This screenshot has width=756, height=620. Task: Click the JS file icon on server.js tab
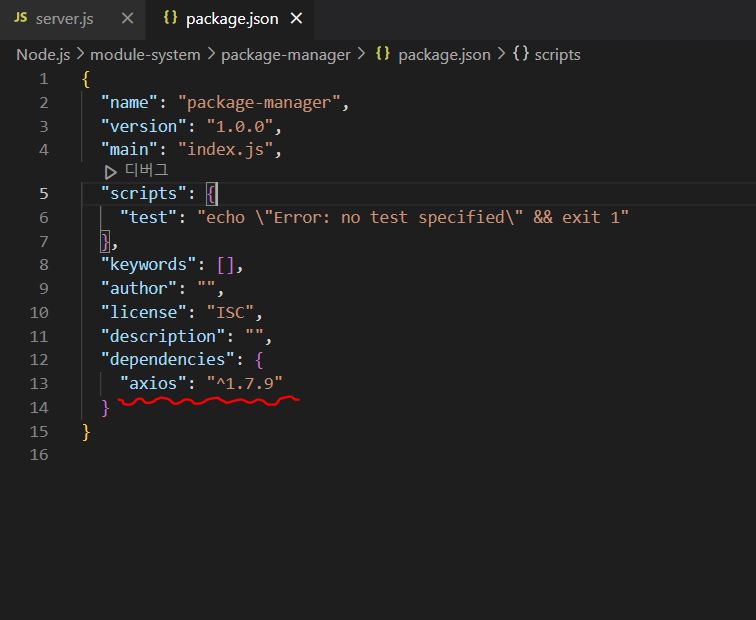coord(21,18)
